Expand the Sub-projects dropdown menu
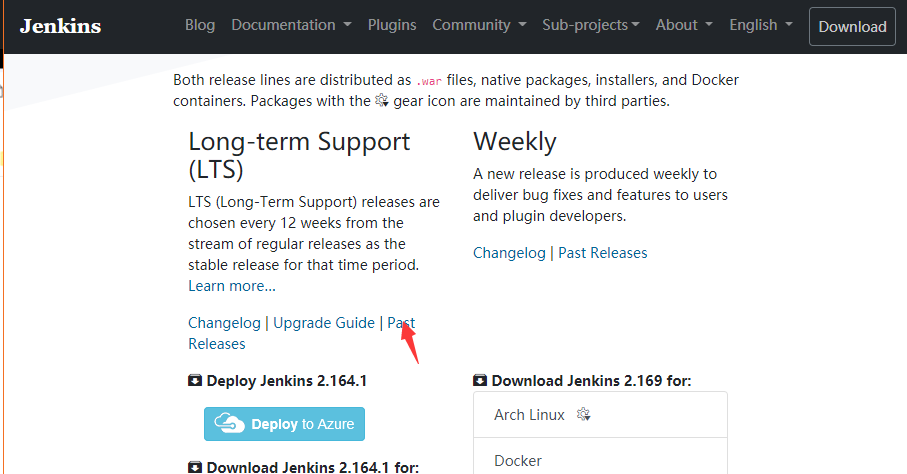The height and width of the screenshot is (474, 907). 591,25
